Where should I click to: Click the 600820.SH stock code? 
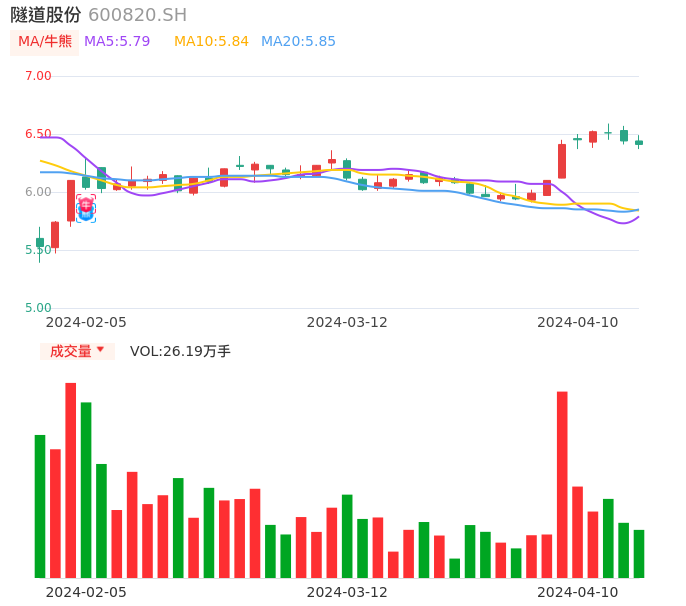click(x=137, y=15)
